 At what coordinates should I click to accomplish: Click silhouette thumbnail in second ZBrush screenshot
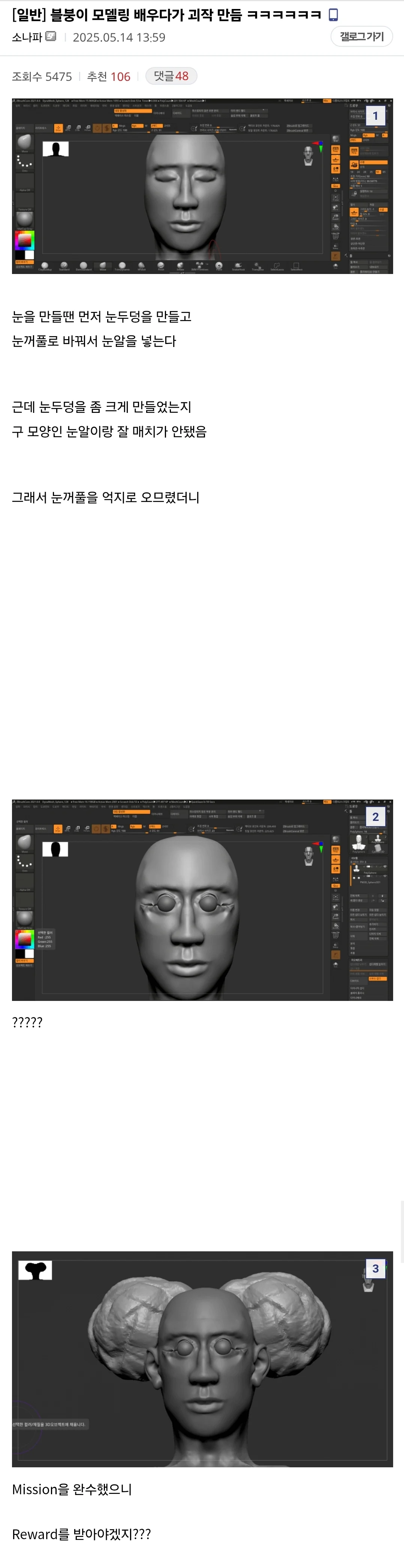tap(55, 849)
